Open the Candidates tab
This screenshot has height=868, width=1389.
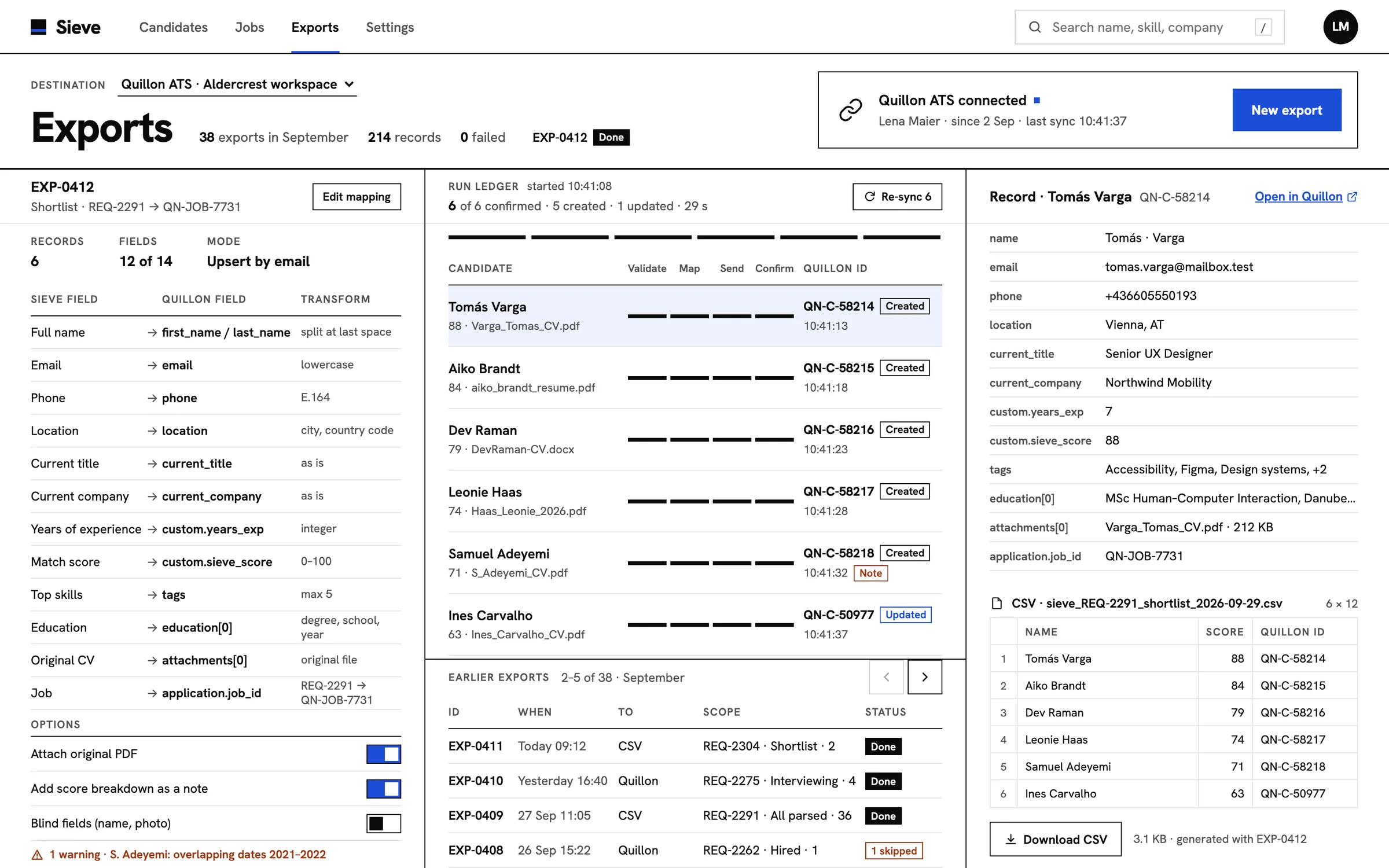(173, 27)
